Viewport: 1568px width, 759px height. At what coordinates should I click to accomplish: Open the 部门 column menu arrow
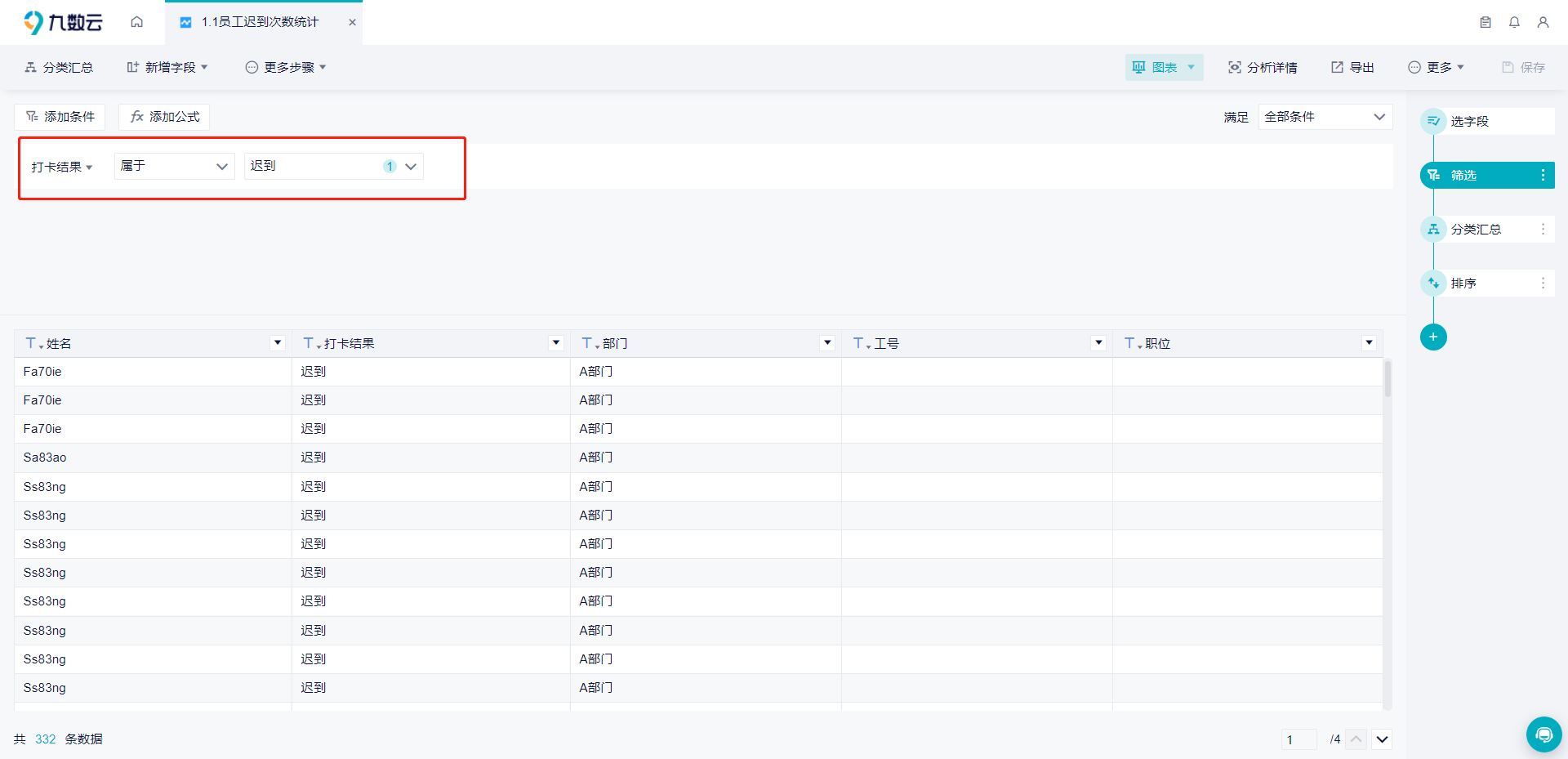pos(827,343)
